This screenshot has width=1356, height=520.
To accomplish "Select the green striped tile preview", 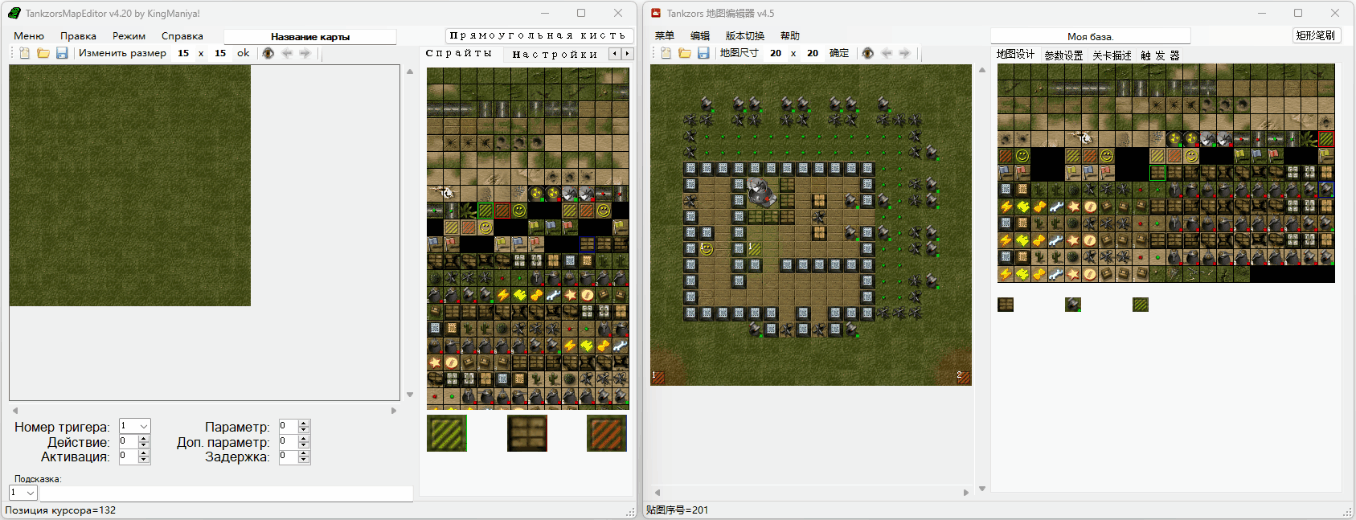I will coord(446,433).
